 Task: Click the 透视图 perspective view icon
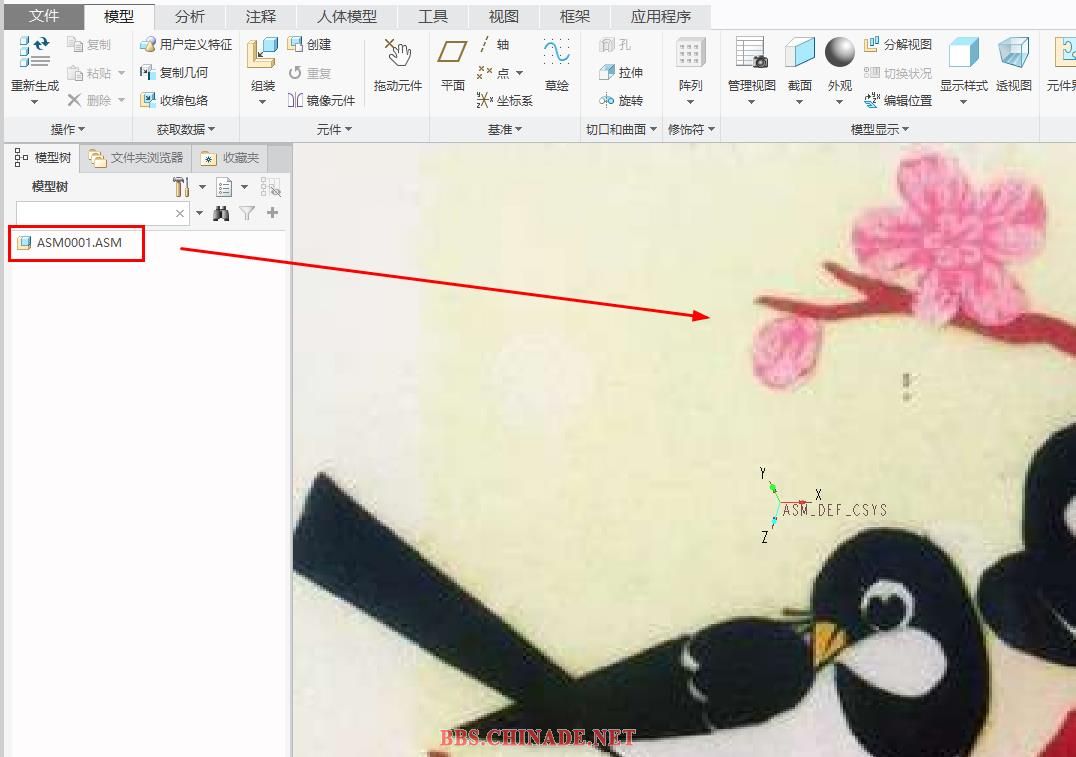point(1014,54)
